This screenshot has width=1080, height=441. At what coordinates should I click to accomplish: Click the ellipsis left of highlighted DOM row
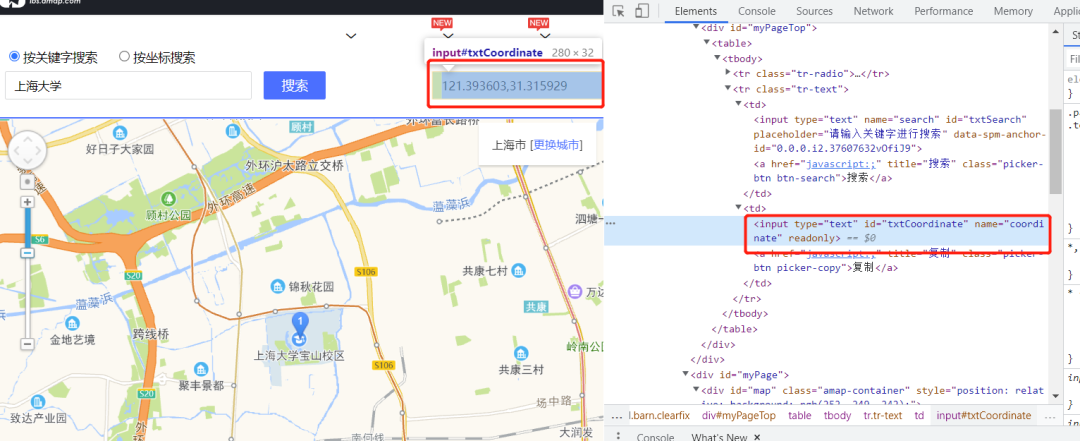click(x=610, y=223)
